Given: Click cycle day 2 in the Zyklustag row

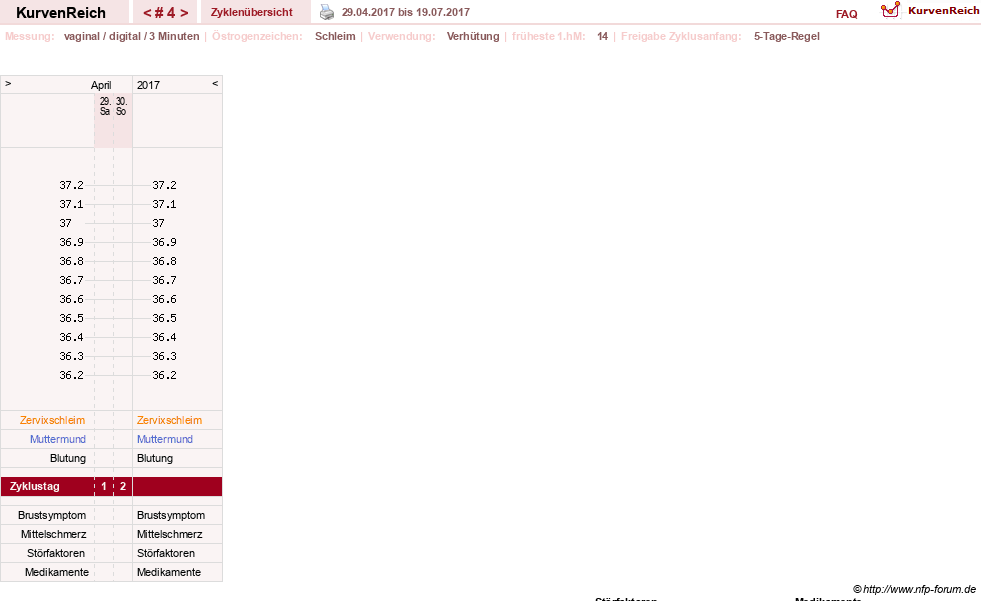Looking at the screenshot, I should click(123, 486).
